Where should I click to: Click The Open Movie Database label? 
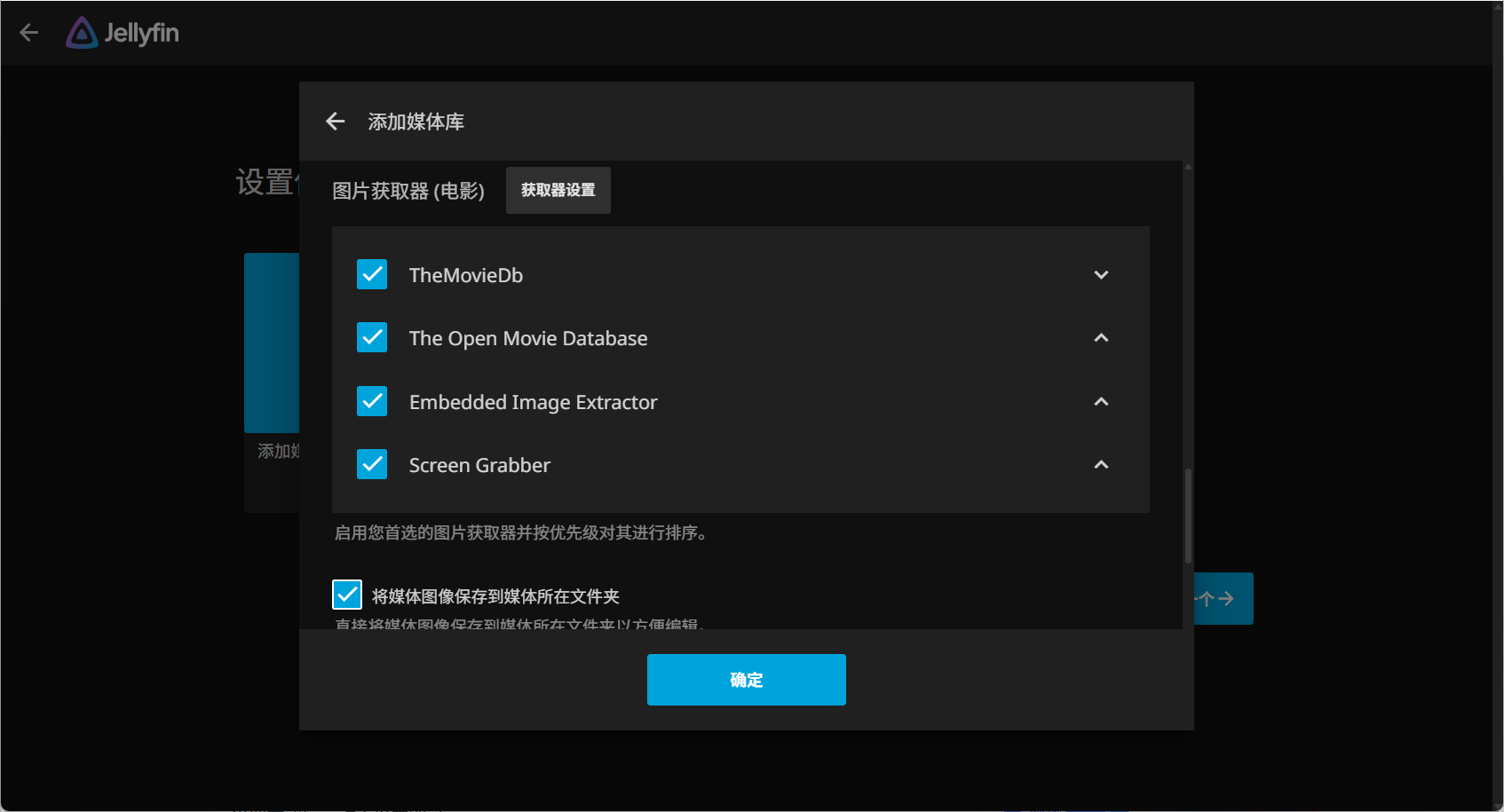pyautogui.click(x=528, y=338)
